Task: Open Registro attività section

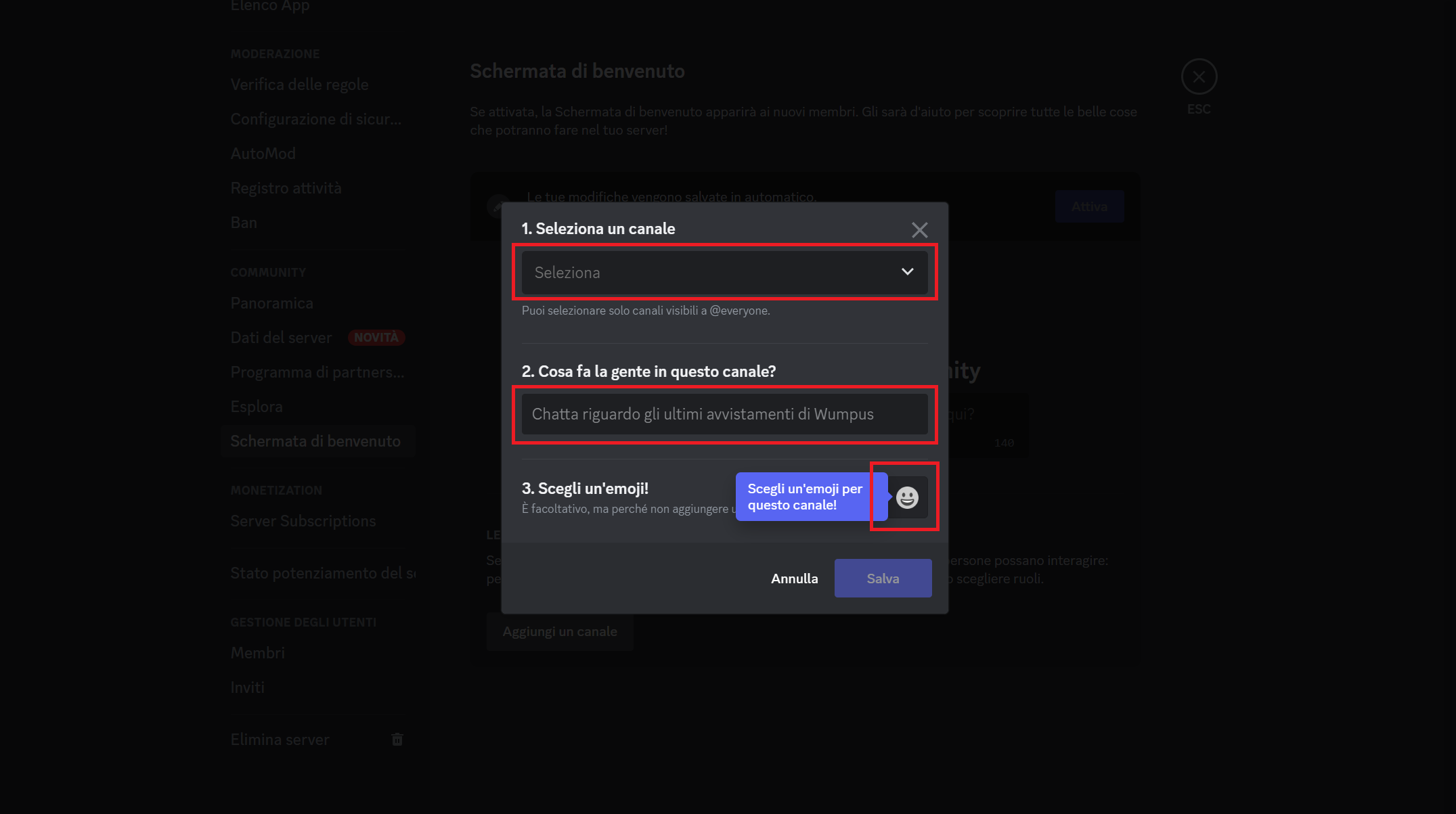Action: pos(286,188)
